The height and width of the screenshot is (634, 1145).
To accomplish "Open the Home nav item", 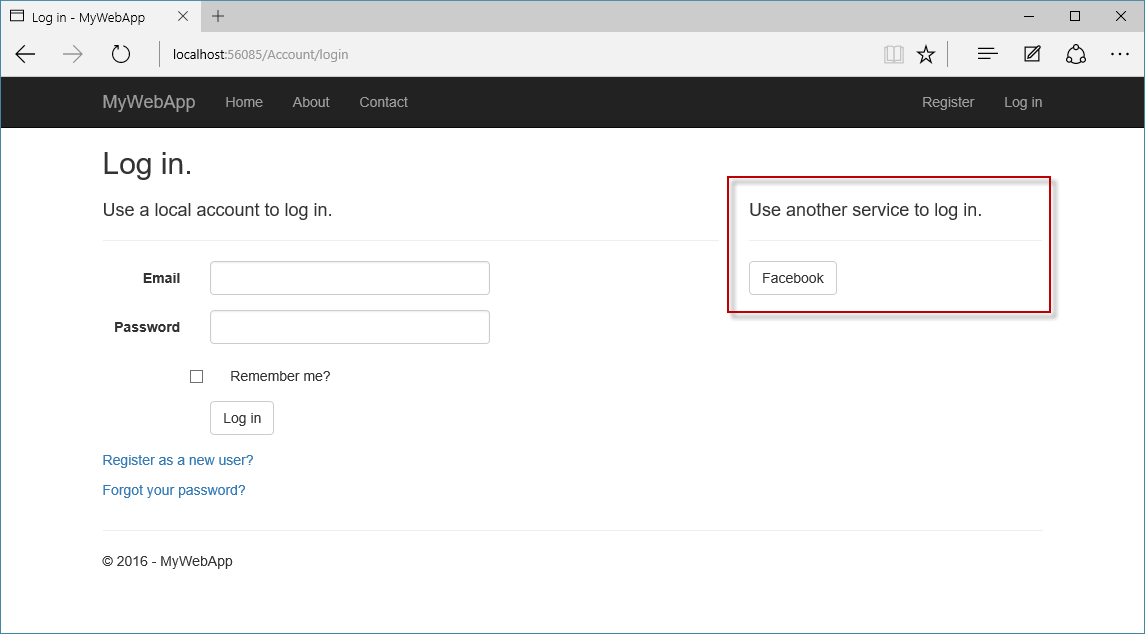I will click(x=244, y=102).
